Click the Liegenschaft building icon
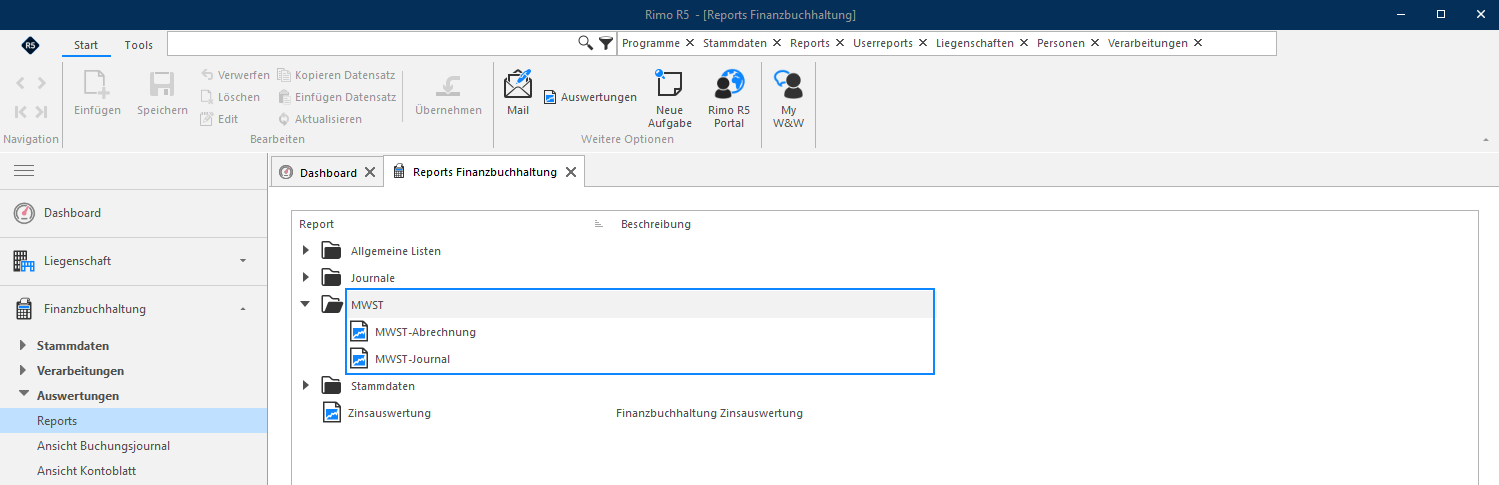This screenshot has width=1499, height=485. point(24,261)
